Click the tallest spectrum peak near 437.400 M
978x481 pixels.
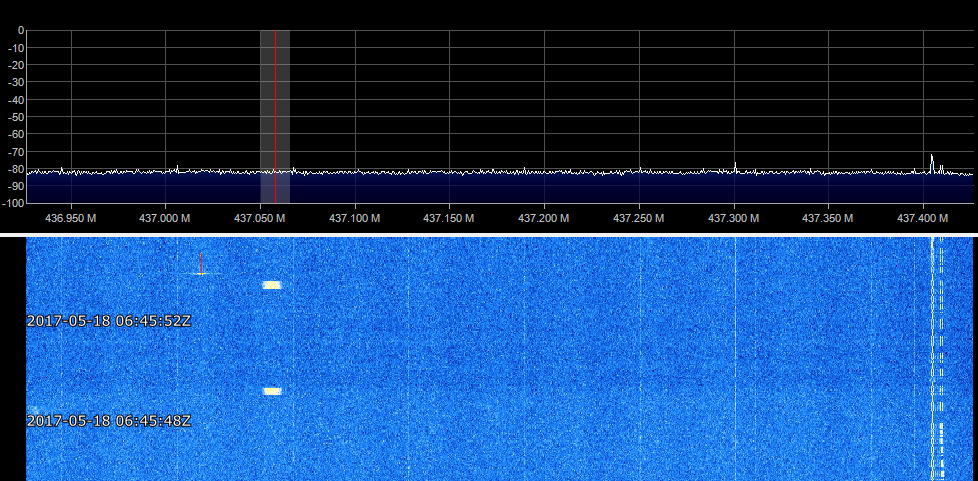932,162
